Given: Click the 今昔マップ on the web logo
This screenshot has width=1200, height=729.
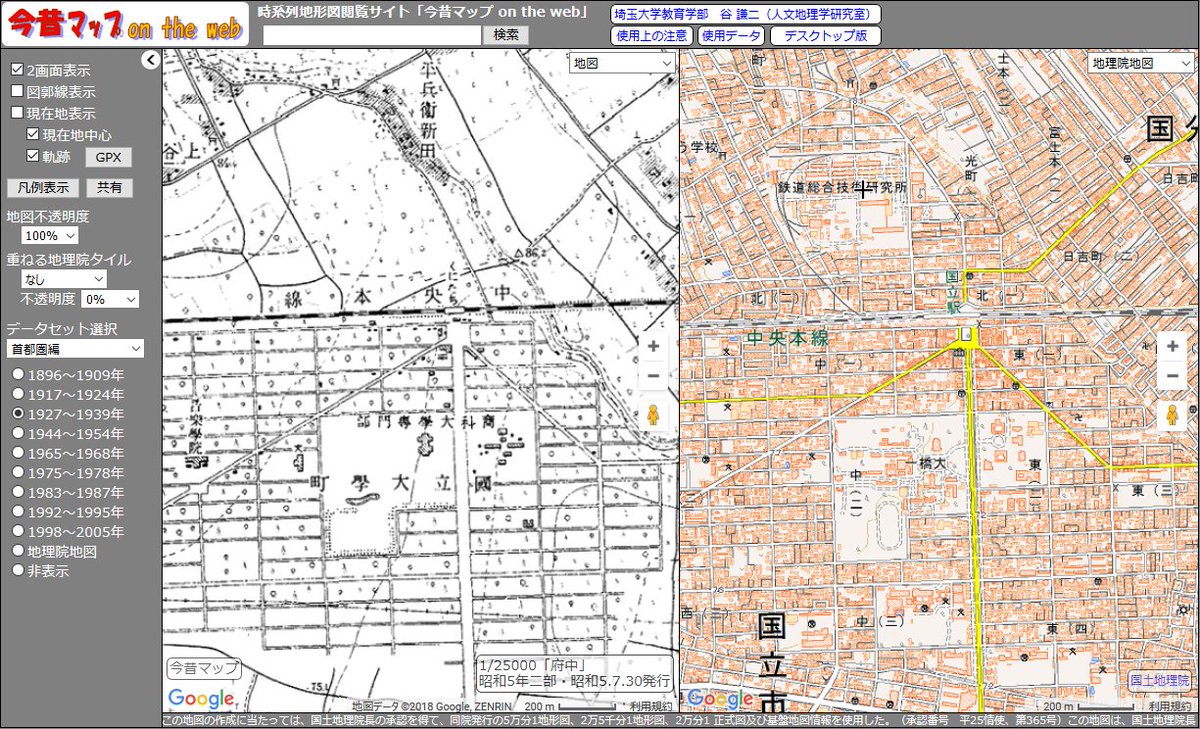Looking at the screenshot, I should click(124, 25).
